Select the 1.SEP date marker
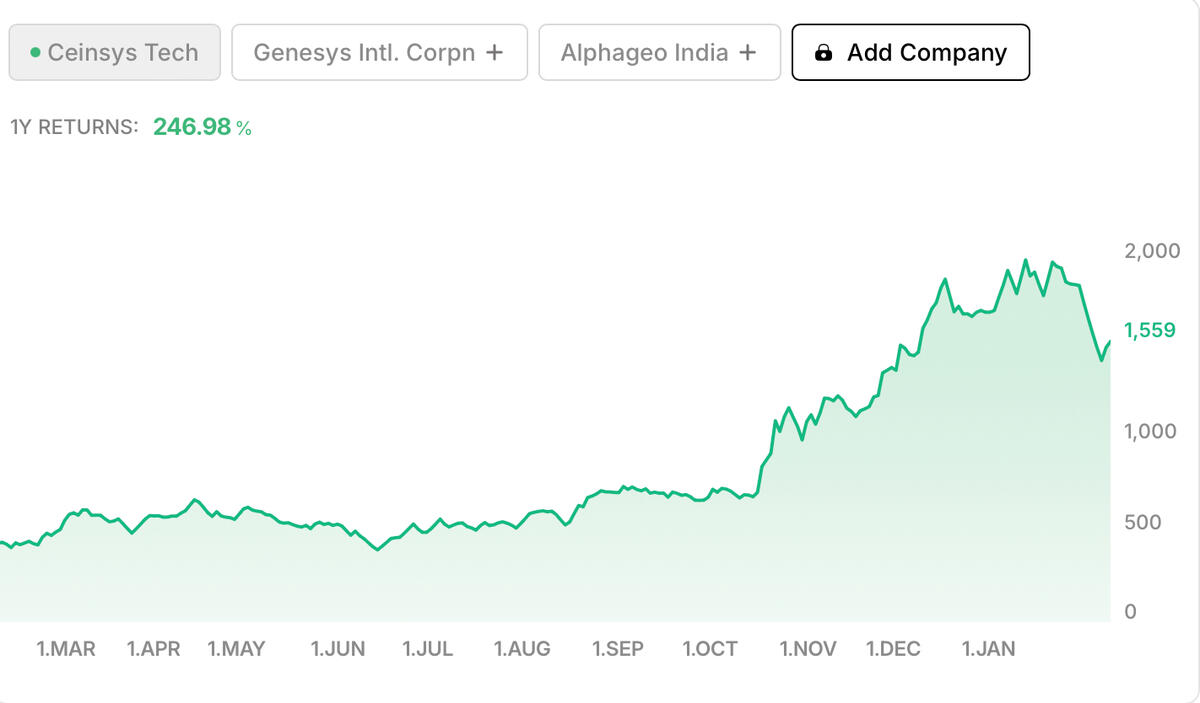The height and width of the screenshot is (703, 1200). [x=618, y=649]
